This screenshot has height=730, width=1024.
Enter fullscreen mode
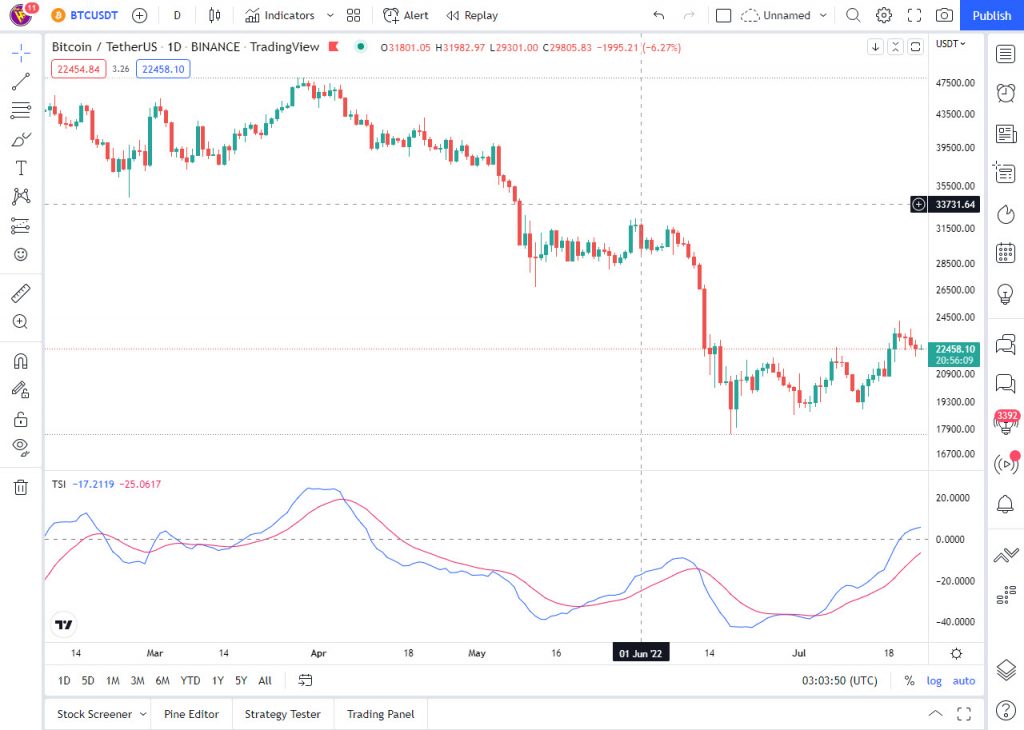[914, 16]
